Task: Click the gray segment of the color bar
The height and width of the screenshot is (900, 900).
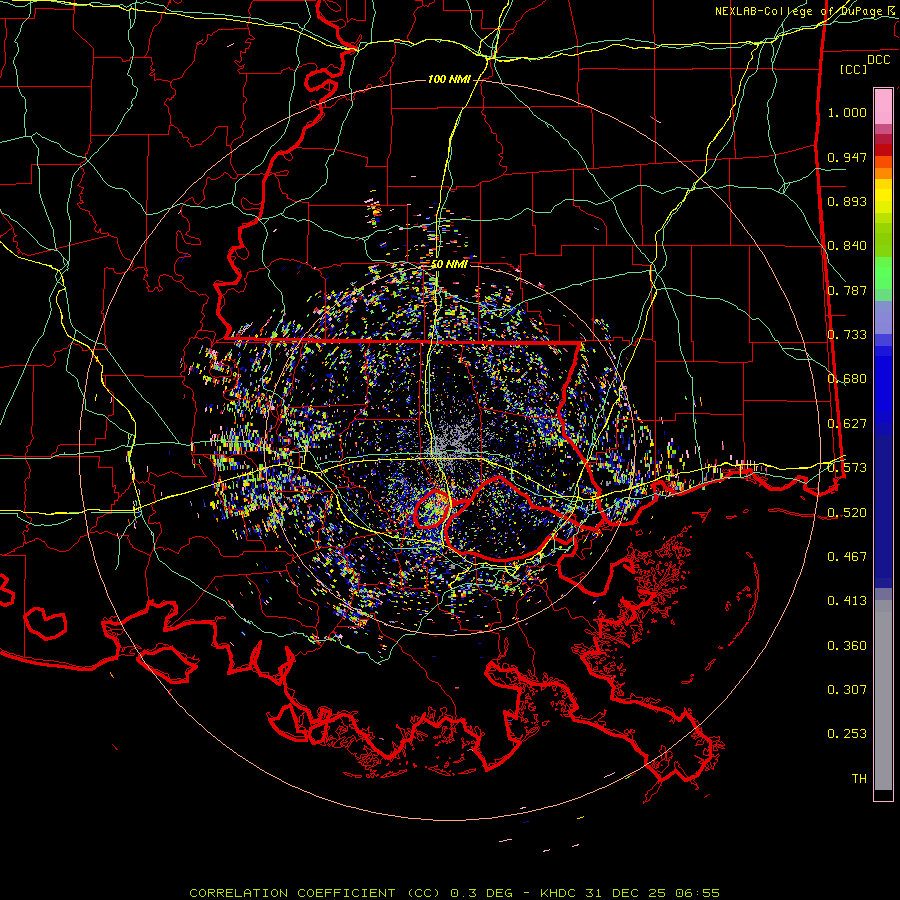Action: [x=883, y=695]
